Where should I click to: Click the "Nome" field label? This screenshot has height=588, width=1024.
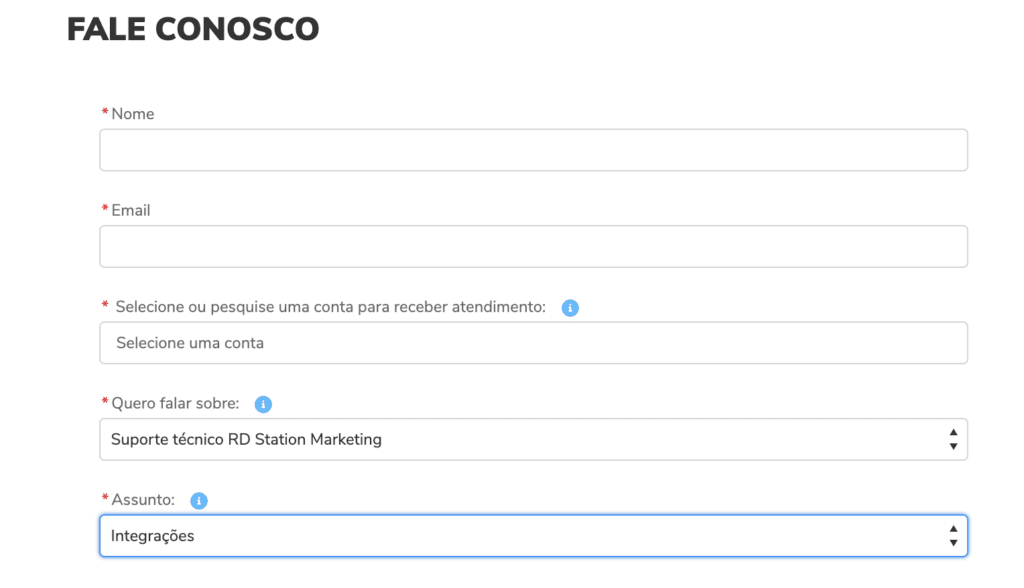click(133, 114)
